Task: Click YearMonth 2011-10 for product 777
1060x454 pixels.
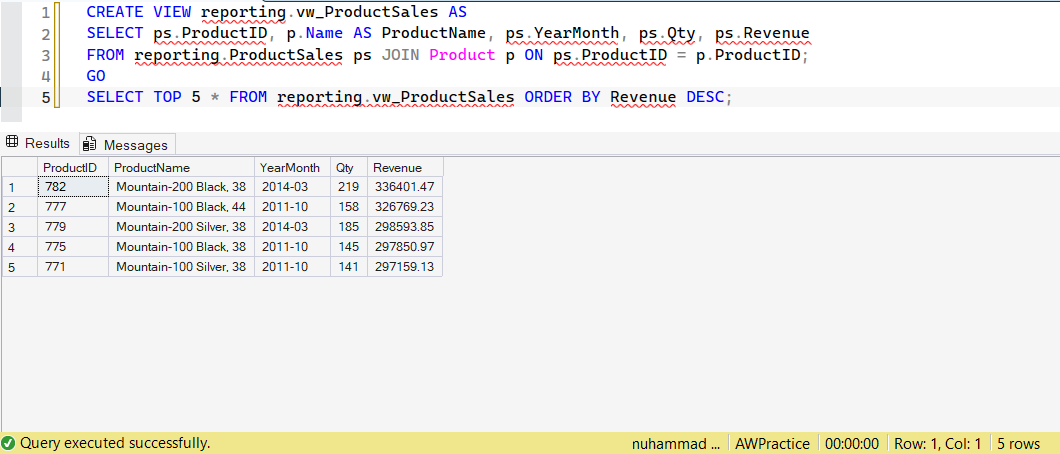Action: point(292,206)
